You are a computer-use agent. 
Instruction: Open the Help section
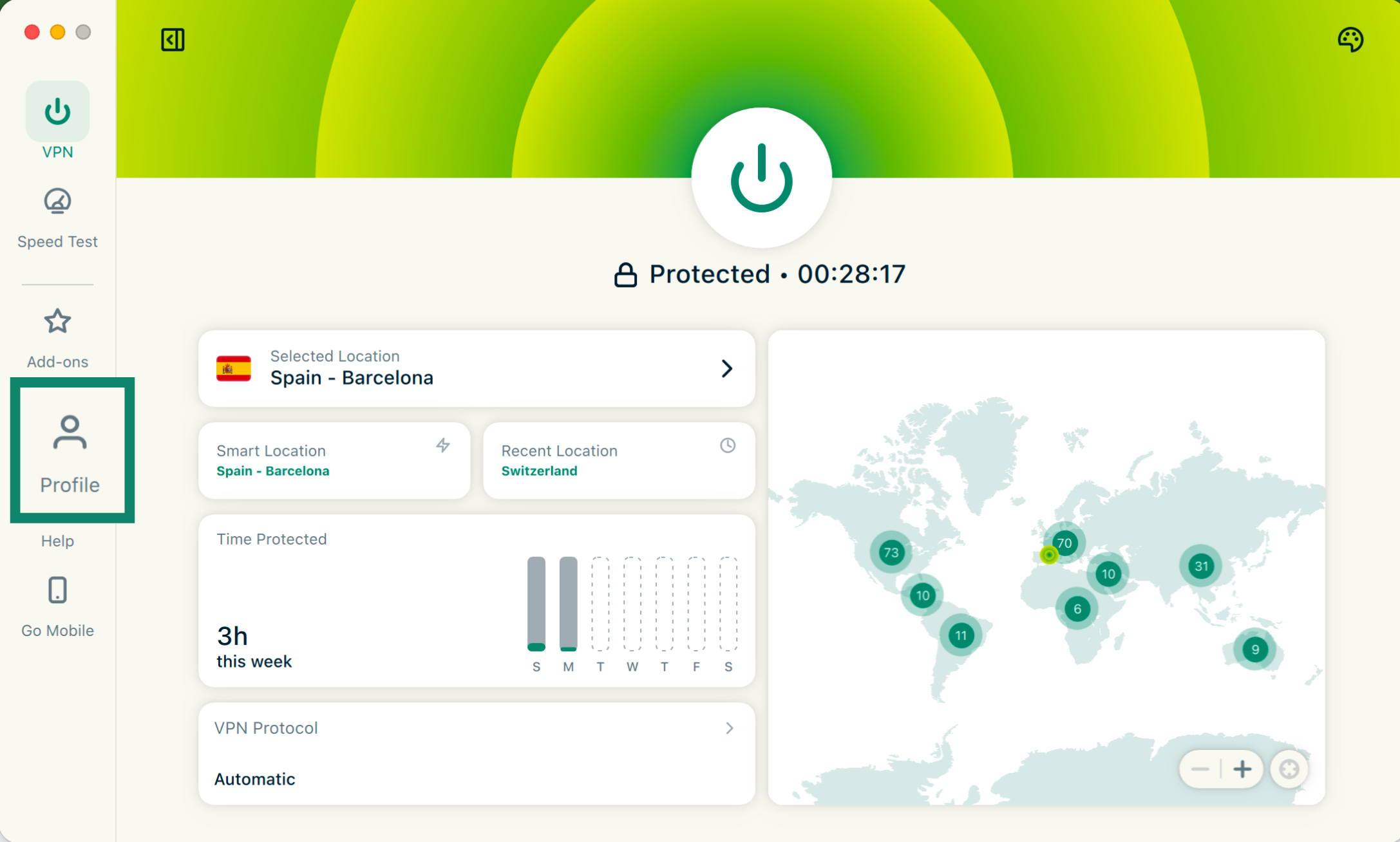point(57,541)
